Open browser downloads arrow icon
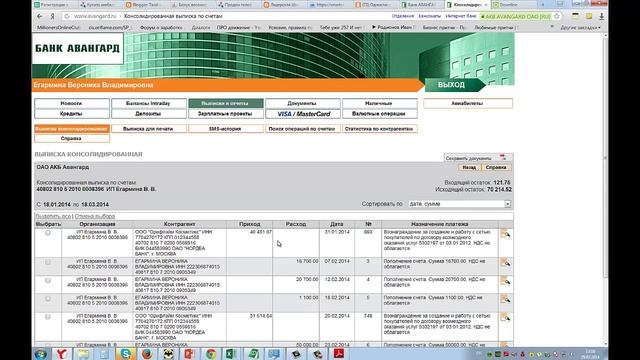The width and height of the screenshot is (640, 360). point(601,16)
